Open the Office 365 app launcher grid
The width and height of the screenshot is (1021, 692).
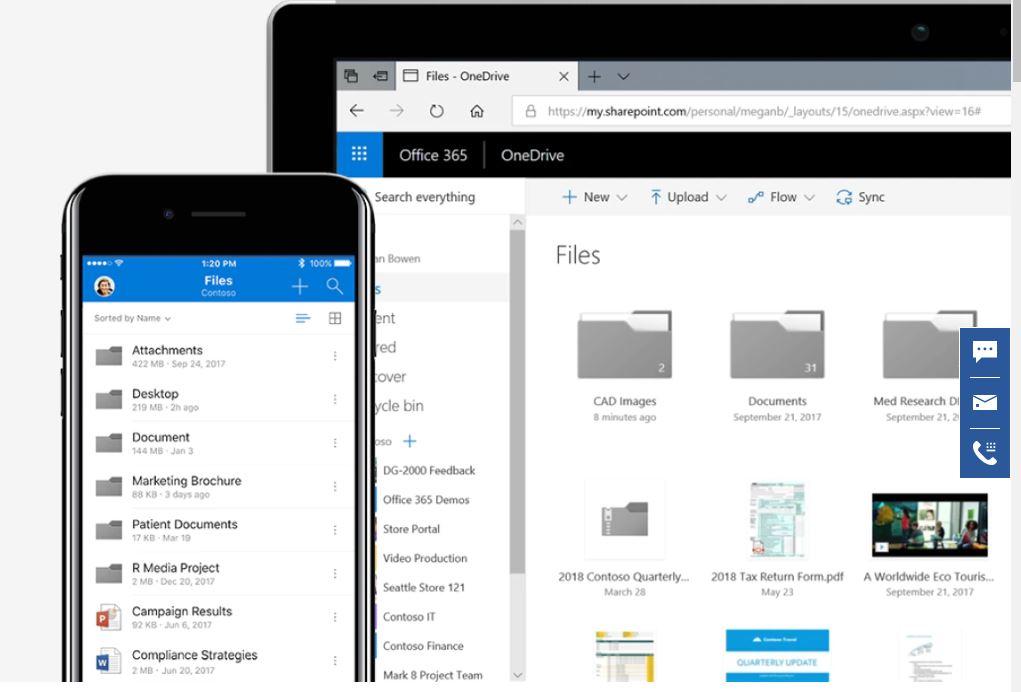click(359, 154)
